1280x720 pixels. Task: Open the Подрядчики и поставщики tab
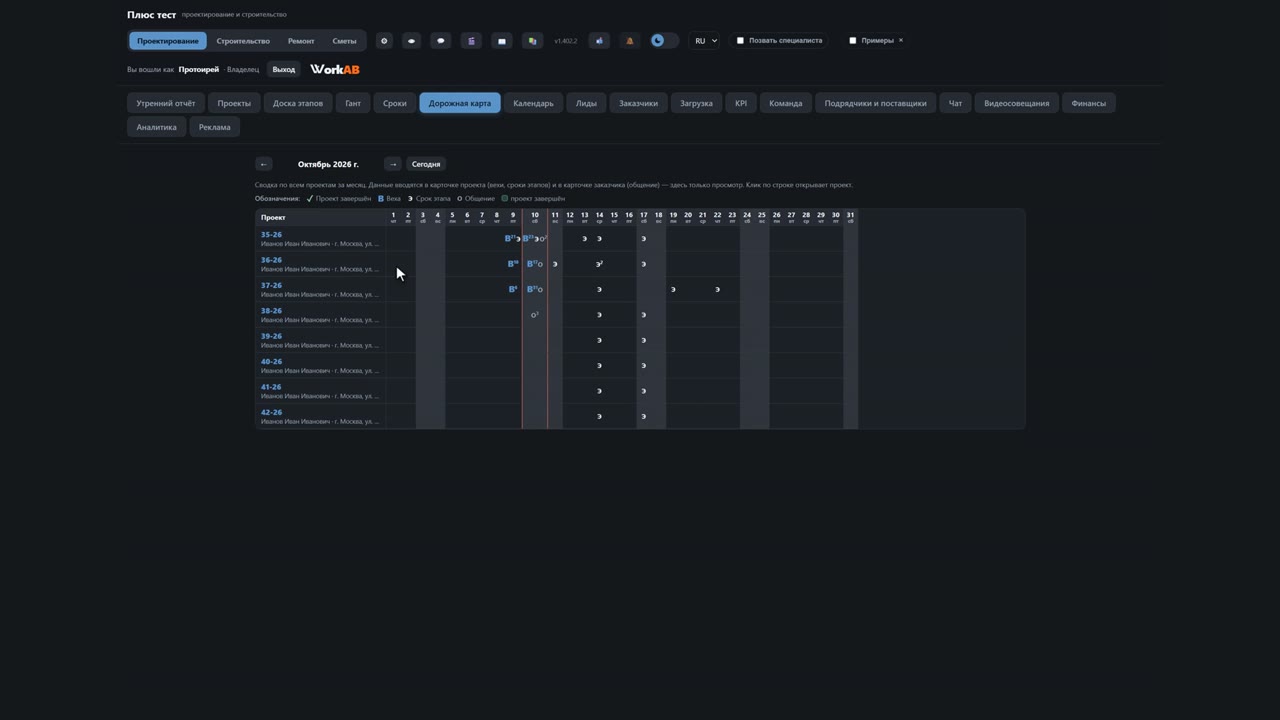coord(875,103)
